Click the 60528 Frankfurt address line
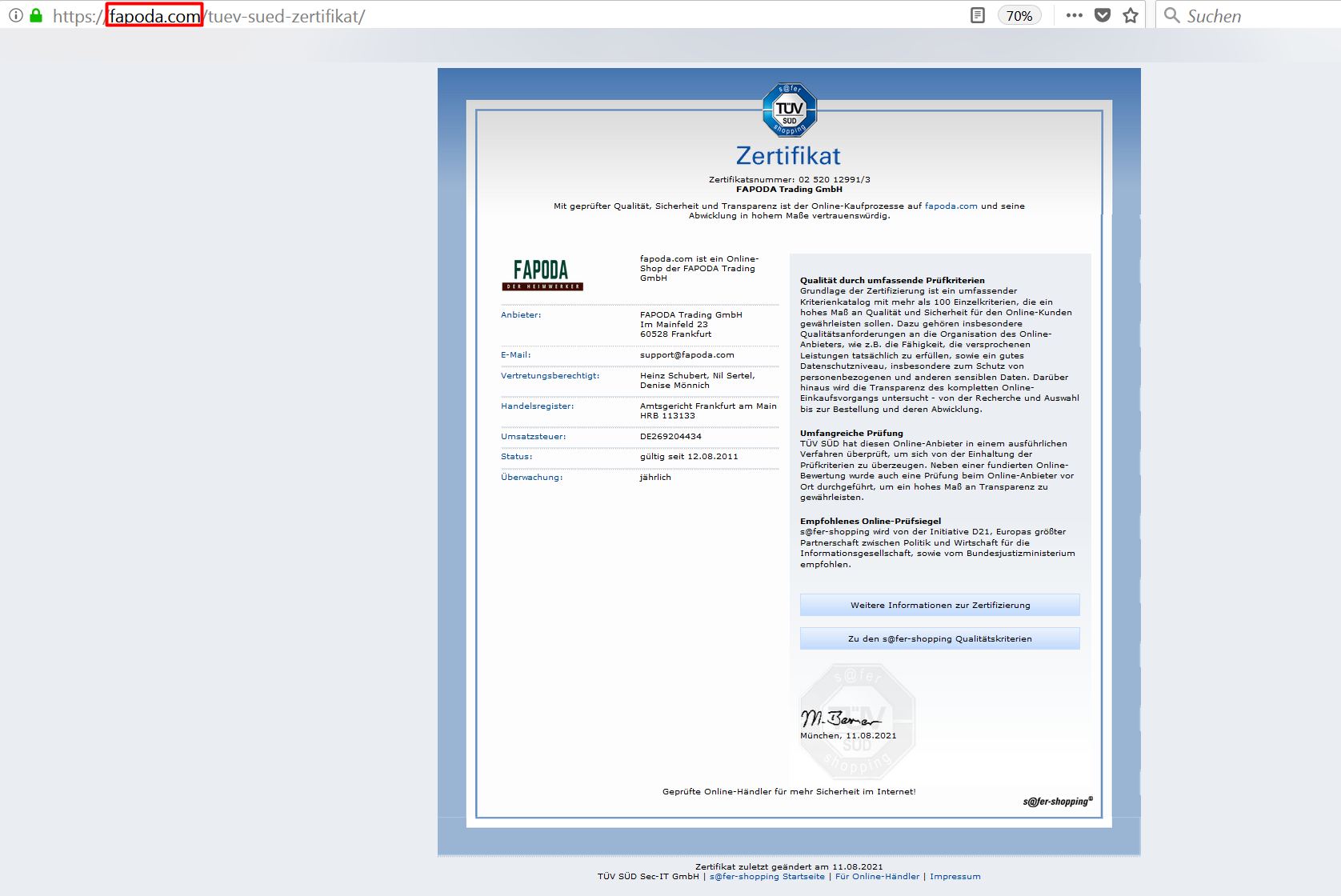Viewport: 1341px width, 896px height. [675, 334]
